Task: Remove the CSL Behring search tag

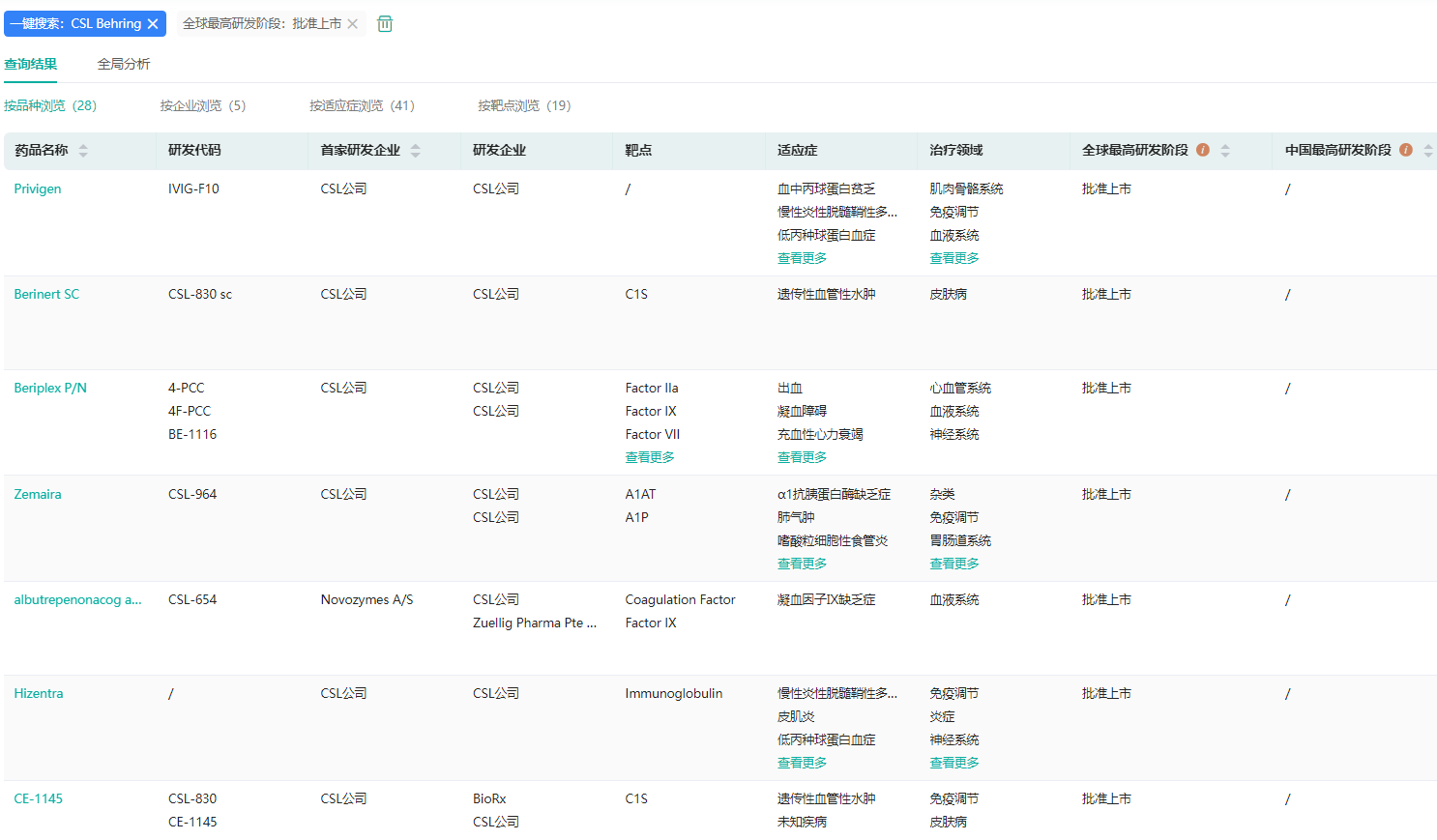Action: 153,24
